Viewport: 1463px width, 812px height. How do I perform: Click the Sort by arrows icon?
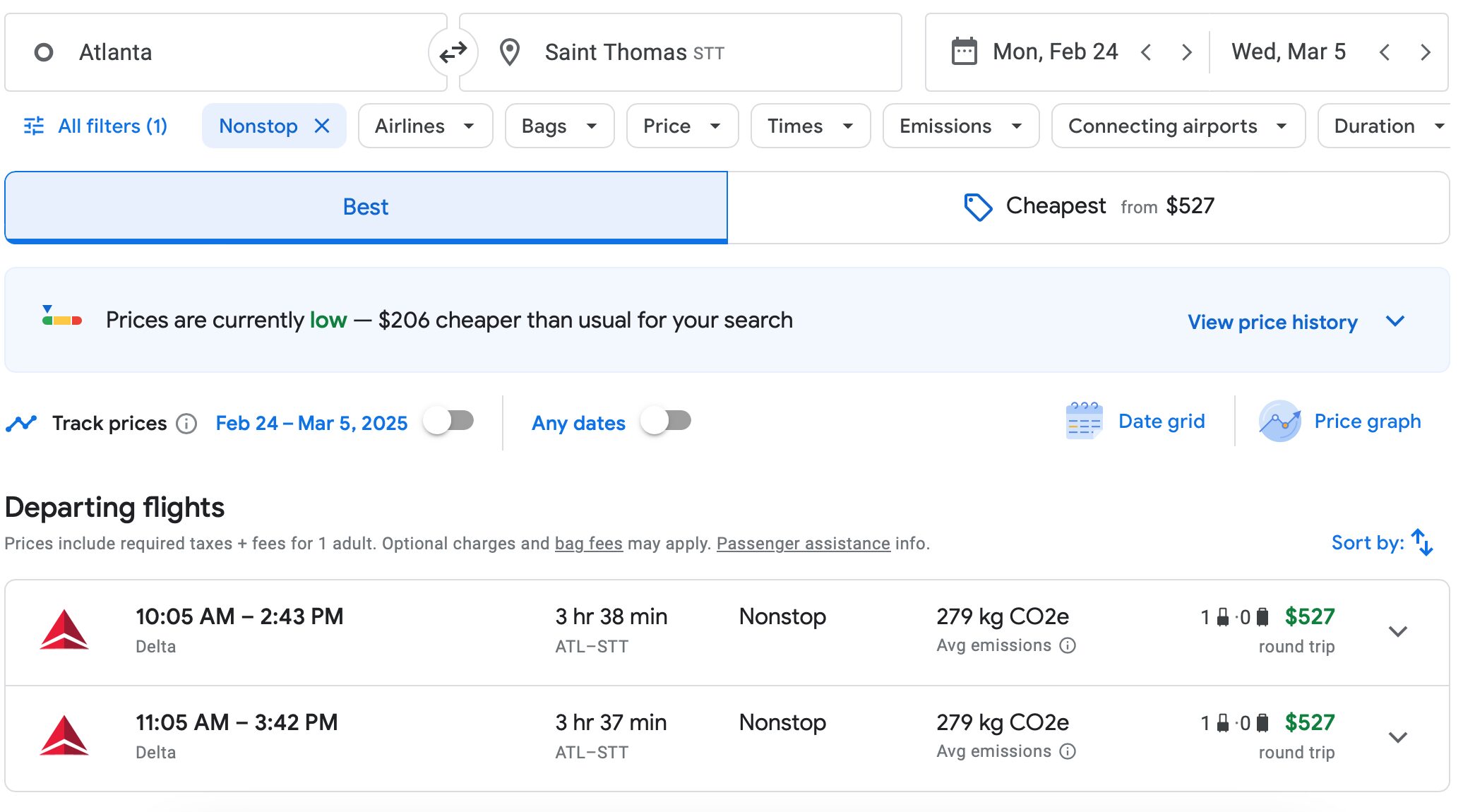pos(1421,542)
